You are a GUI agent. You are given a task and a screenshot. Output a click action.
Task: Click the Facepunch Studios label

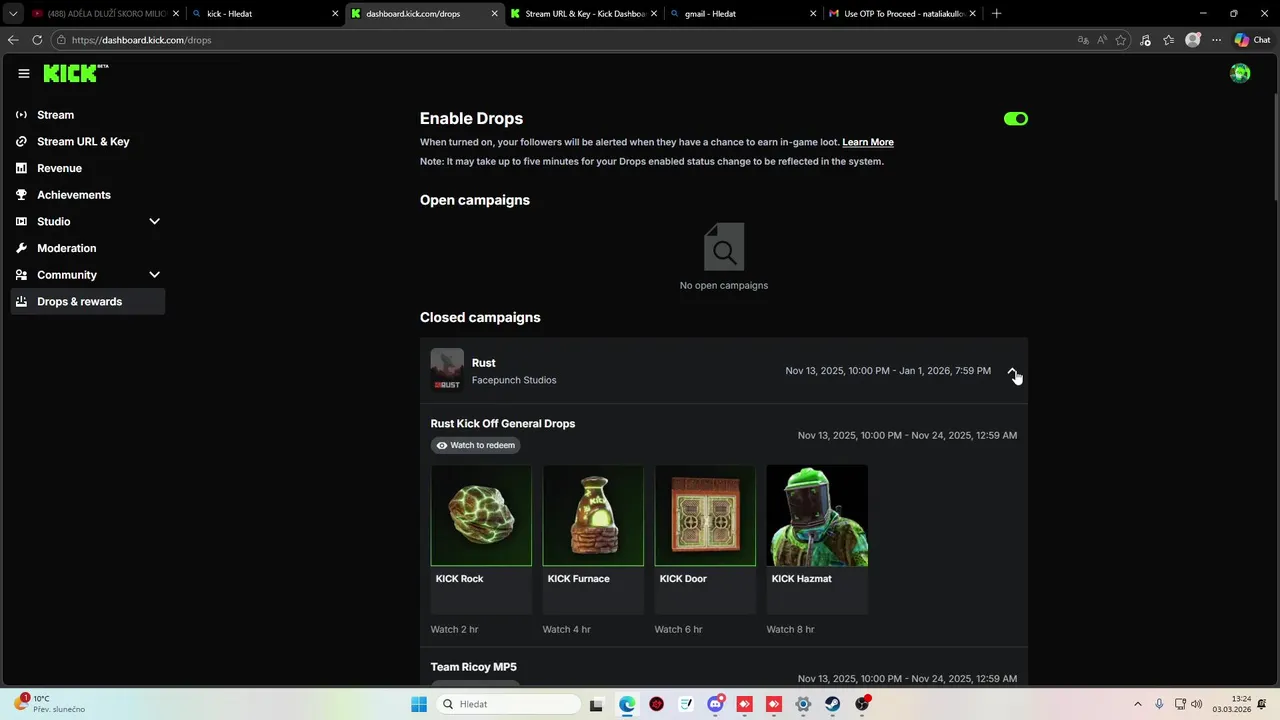[x=514, y=380]
